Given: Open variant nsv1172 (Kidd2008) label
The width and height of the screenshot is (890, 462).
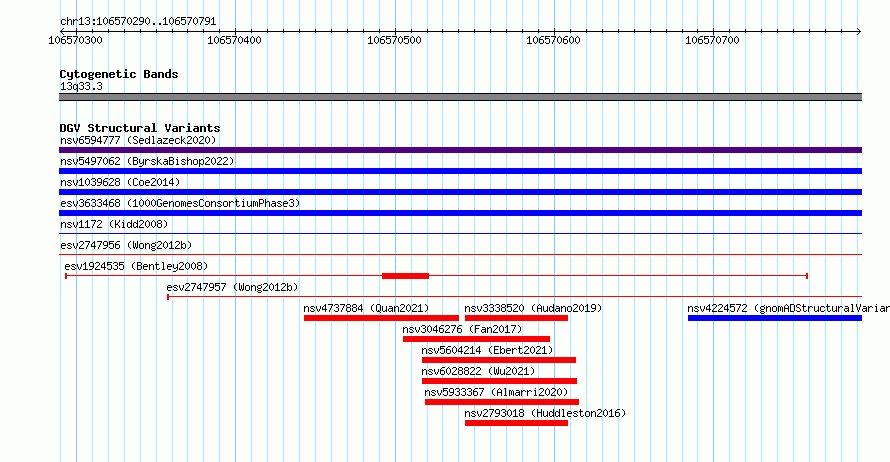Looking at the screenshot, I should (114, 224).
